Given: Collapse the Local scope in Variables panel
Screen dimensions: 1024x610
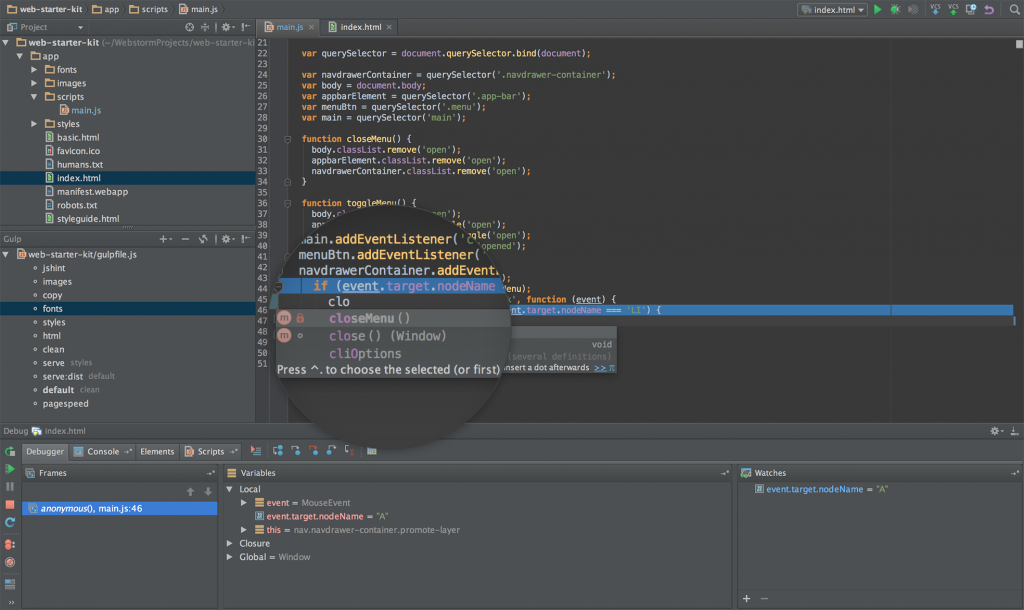Looking at the screenshot, I should tap(230, 489).
